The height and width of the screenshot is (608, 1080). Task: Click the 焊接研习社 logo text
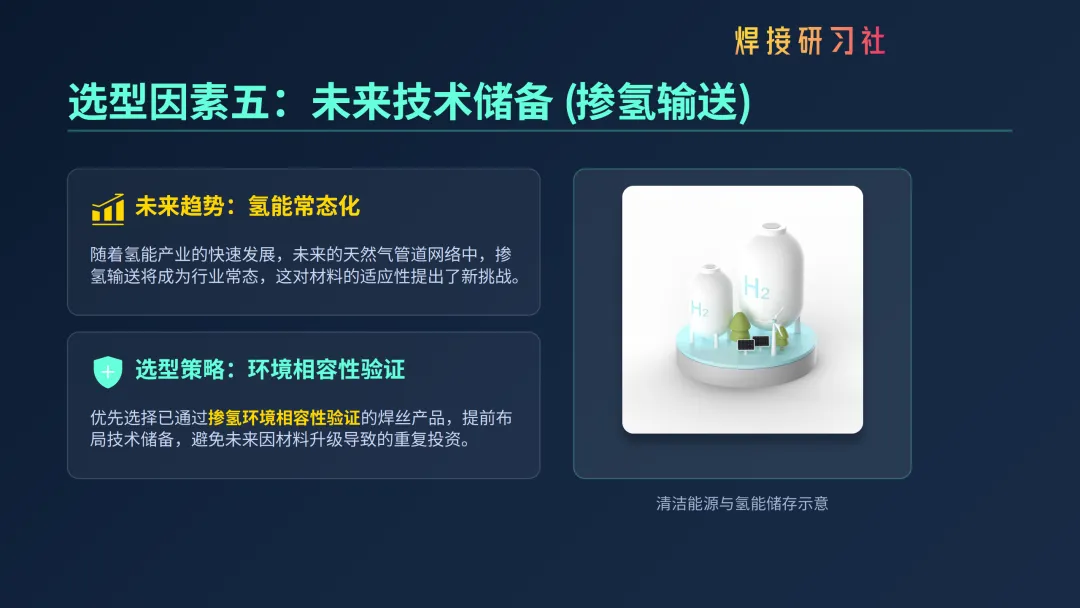coord(810,41)
